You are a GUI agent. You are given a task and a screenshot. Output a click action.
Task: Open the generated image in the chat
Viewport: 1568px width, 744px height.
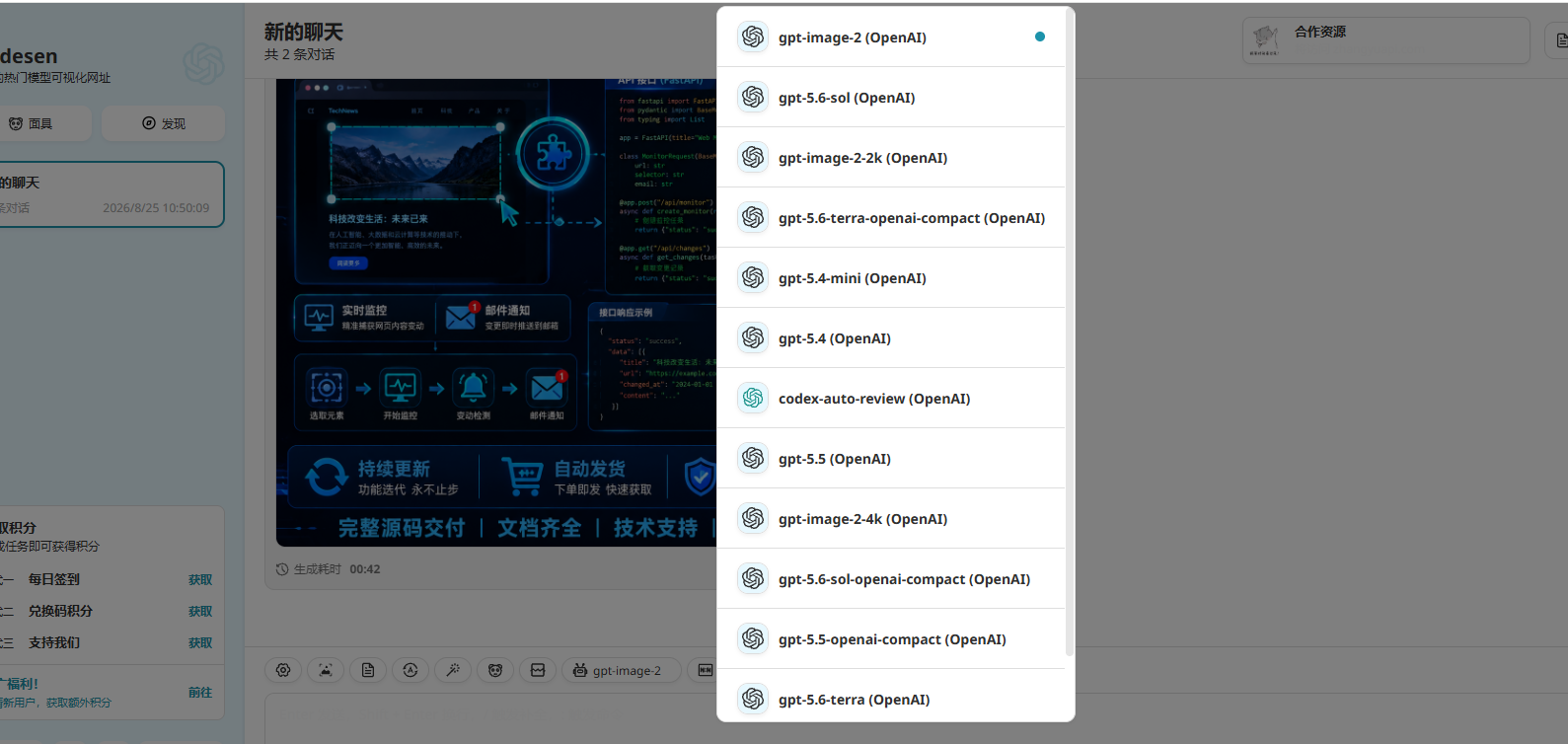tap(496, 312)
